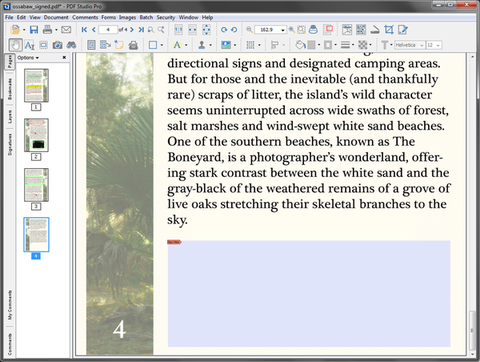This screenshot has height=362, width=480.
Task: Click the Save floppy disk icon
Action: 34,30
